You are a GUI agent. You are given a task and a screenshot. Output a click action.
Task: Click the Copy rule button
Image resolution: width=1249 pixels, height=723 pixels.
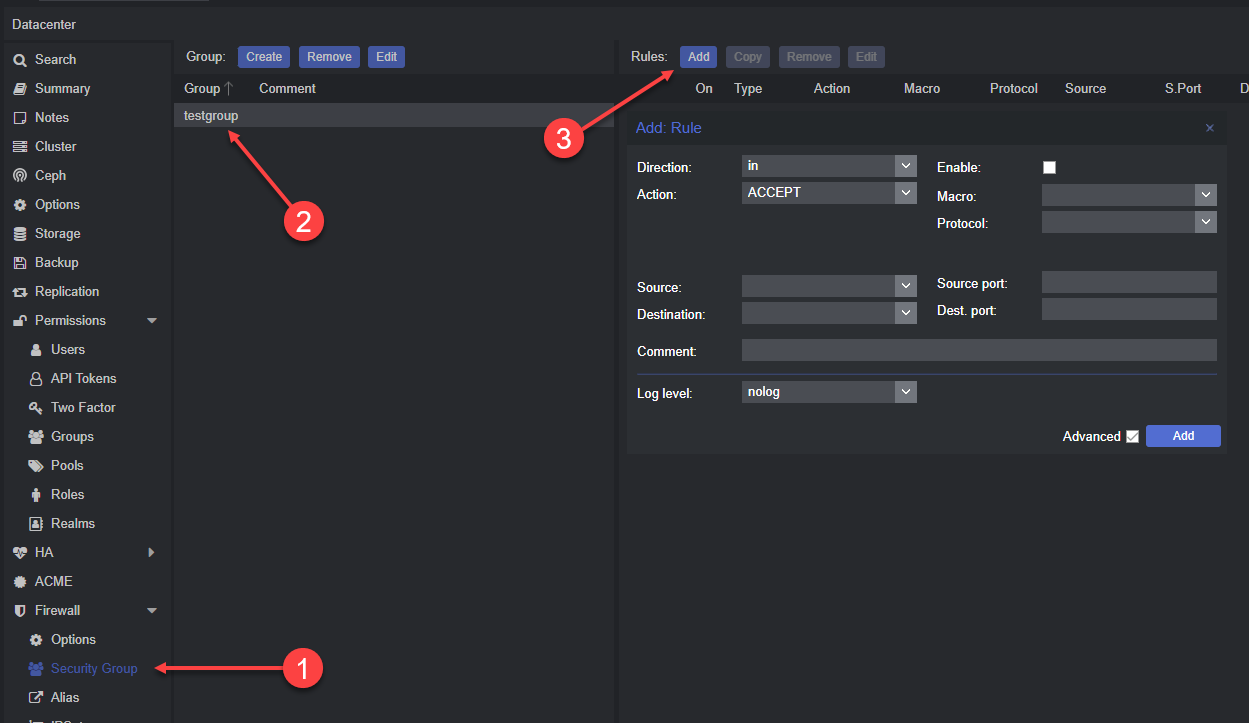(x=748, y=57)
